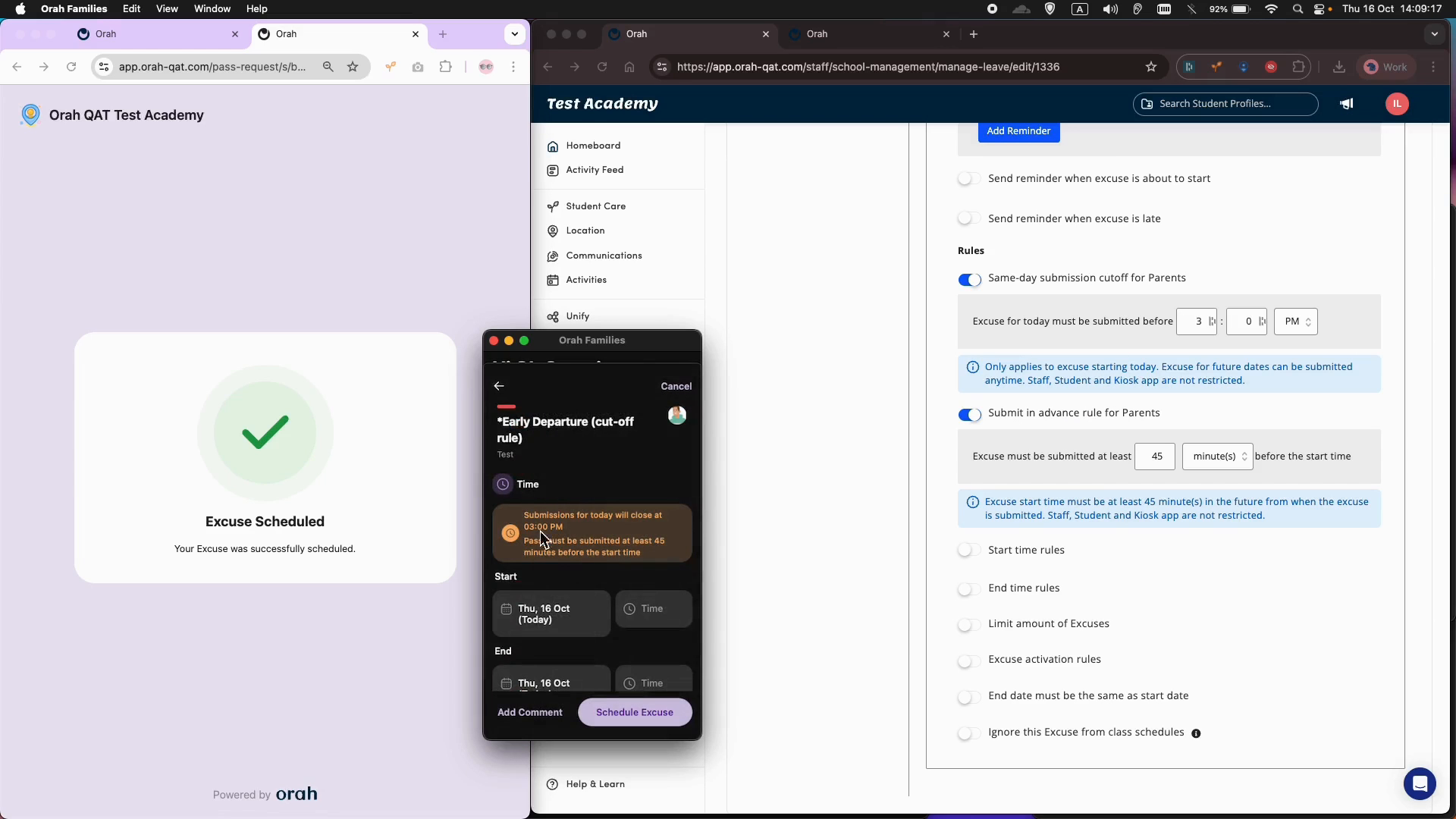Open the minute(s) unit dropdown
The image size is (1456, 819).
click(1217, 457)
